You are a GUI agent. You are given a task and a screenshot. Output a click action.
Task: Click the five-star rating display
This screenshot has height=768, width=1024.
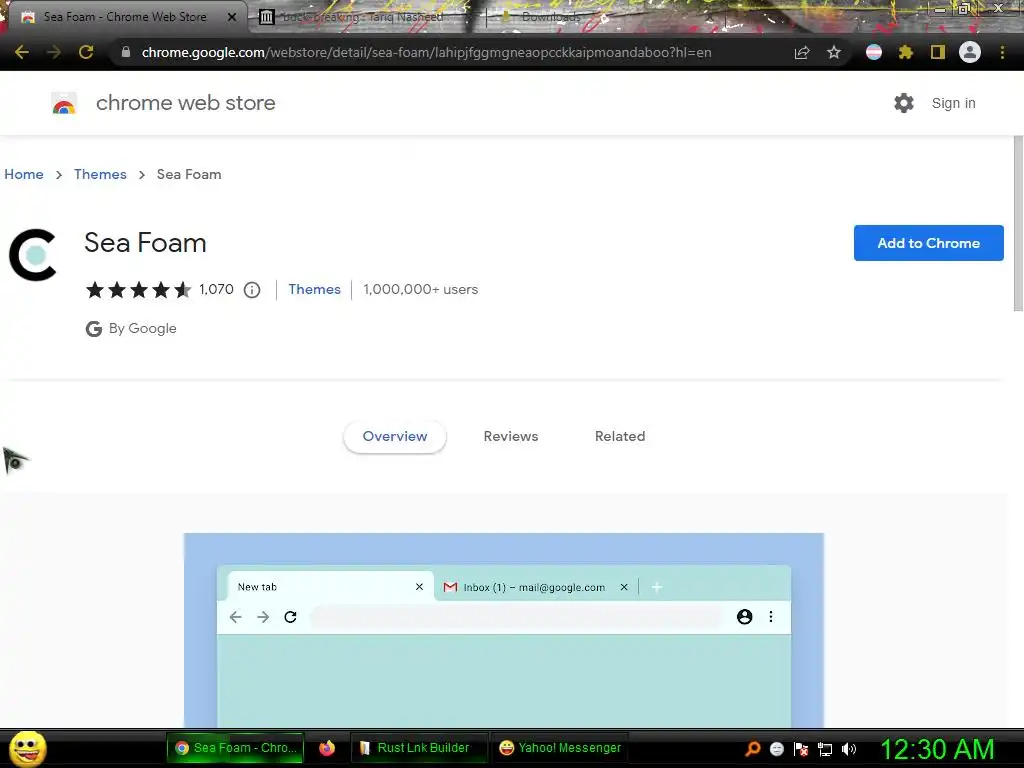(x=138, y=289)
